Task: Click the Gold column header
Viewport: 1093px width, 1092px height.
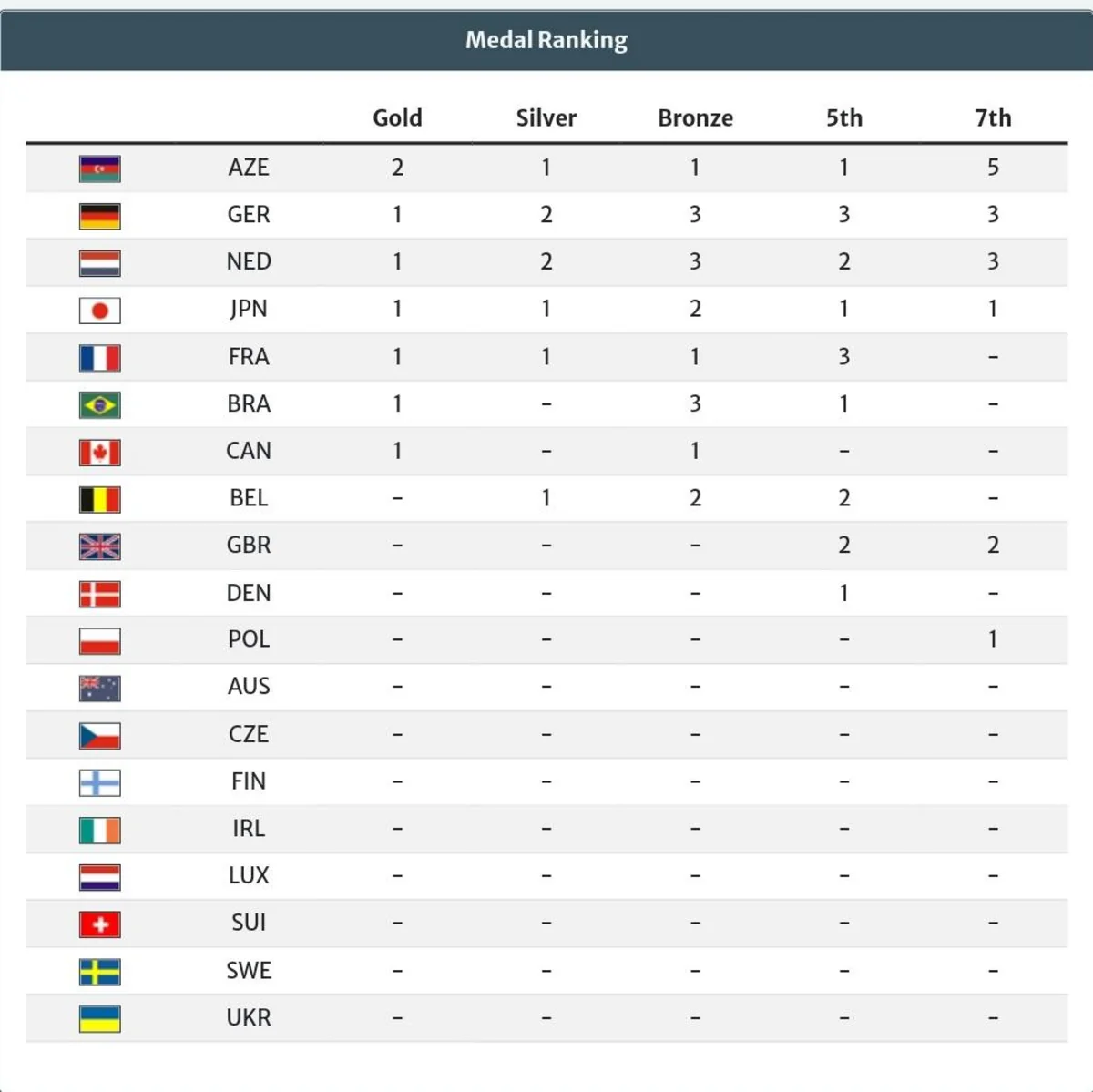Action: click(x=397, y=118)
